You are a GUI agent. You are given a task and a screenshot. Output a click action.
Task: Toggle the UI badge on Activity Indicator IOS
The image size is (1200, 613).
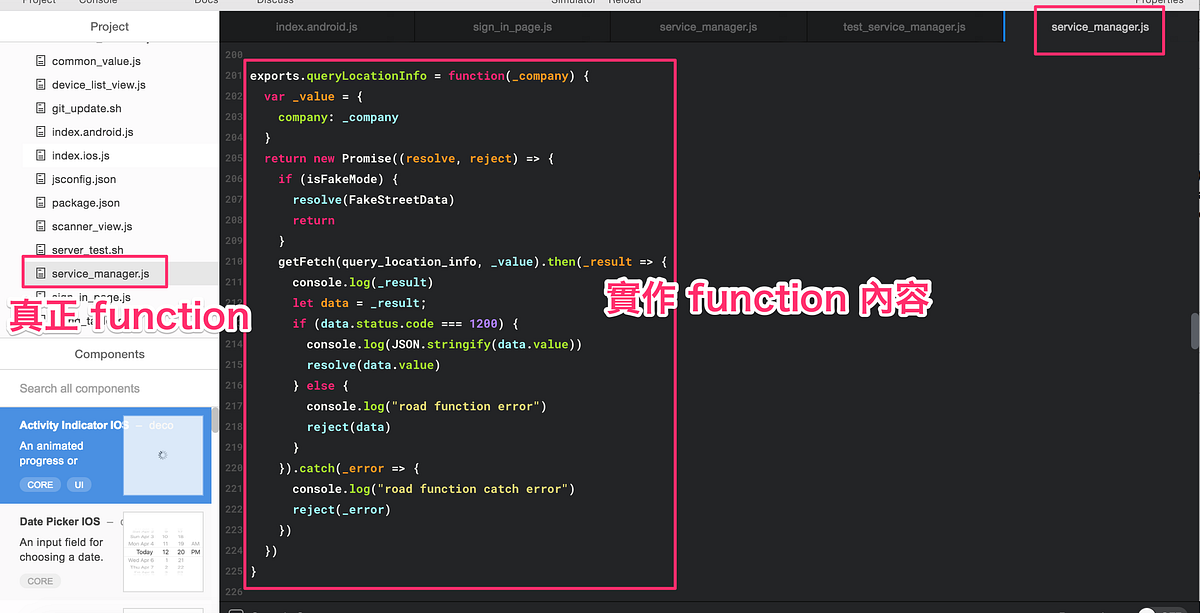tap(78, 484)
